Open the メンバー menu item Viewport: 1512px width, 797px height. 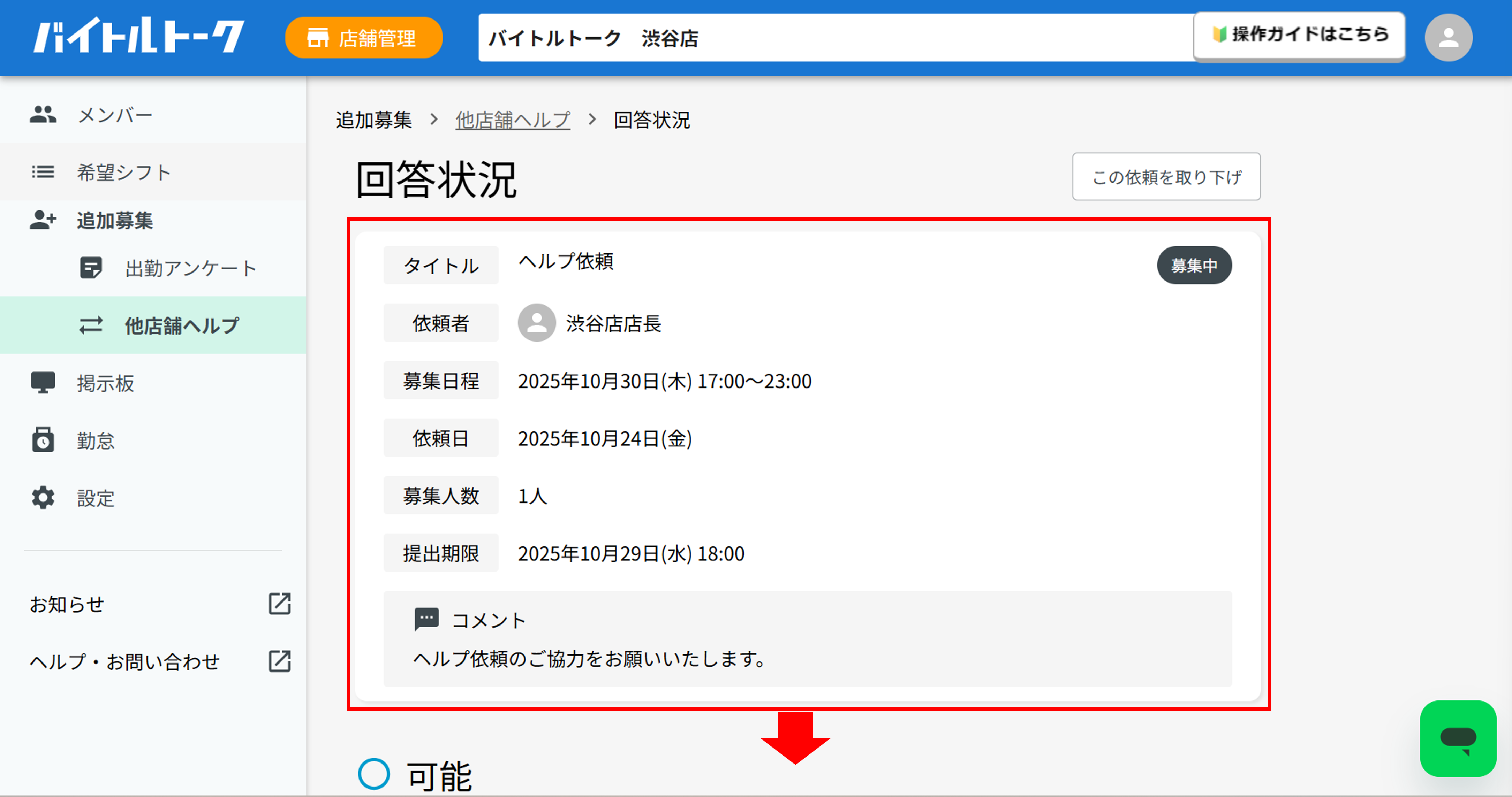click(x=153, y=115)
